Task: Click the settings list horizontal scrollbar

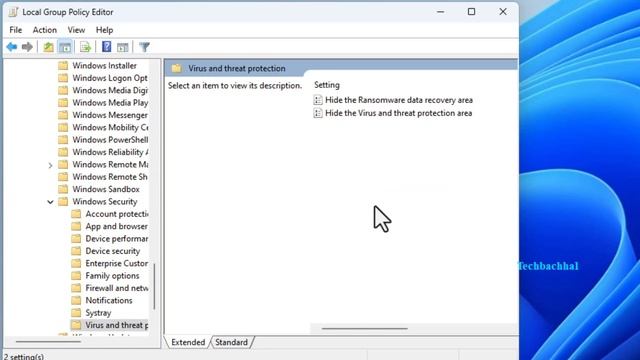Action: coord(364,328)
